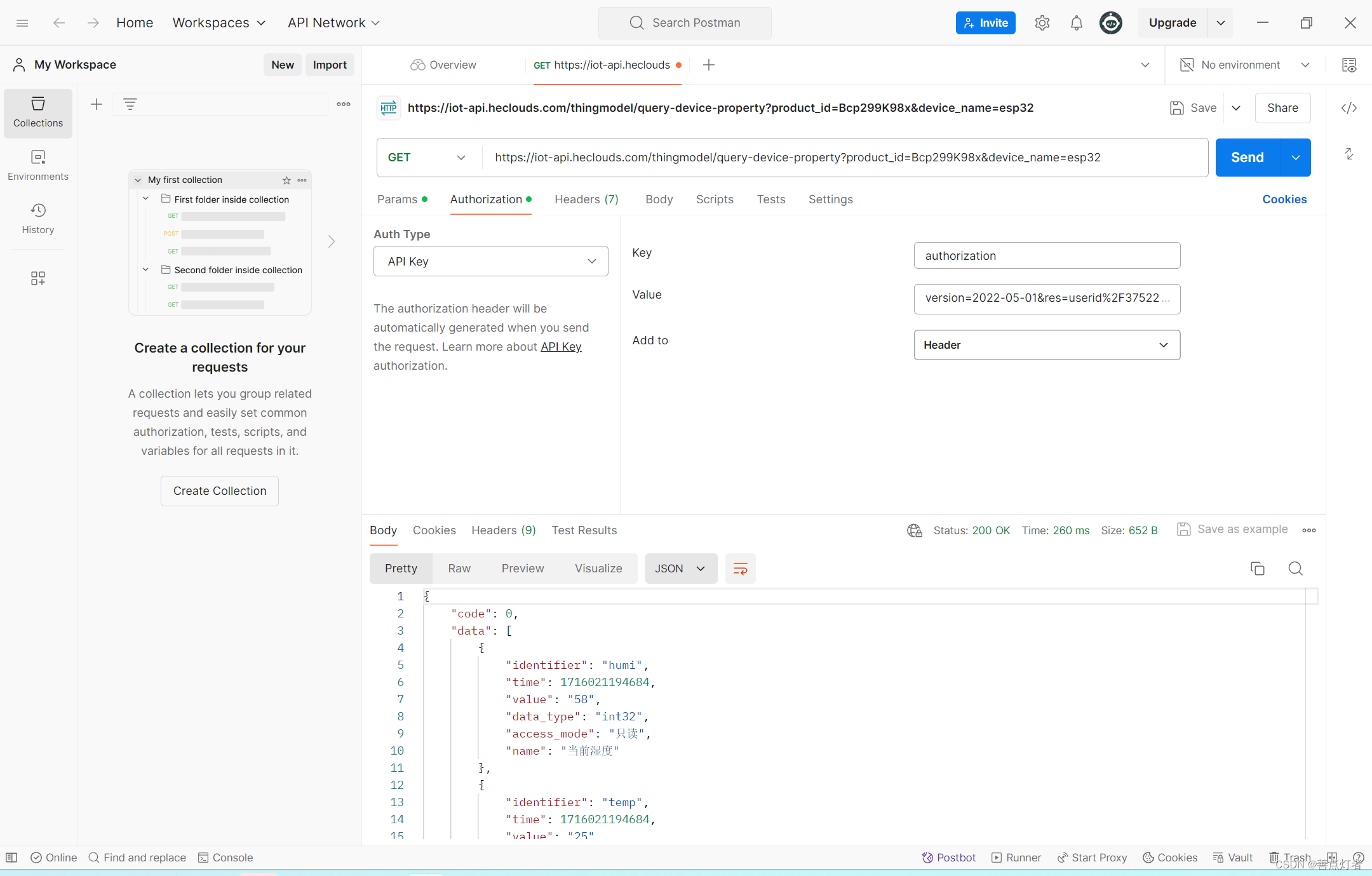
Task: Open the JSON format dropdown
Action: tap(681, 569)
